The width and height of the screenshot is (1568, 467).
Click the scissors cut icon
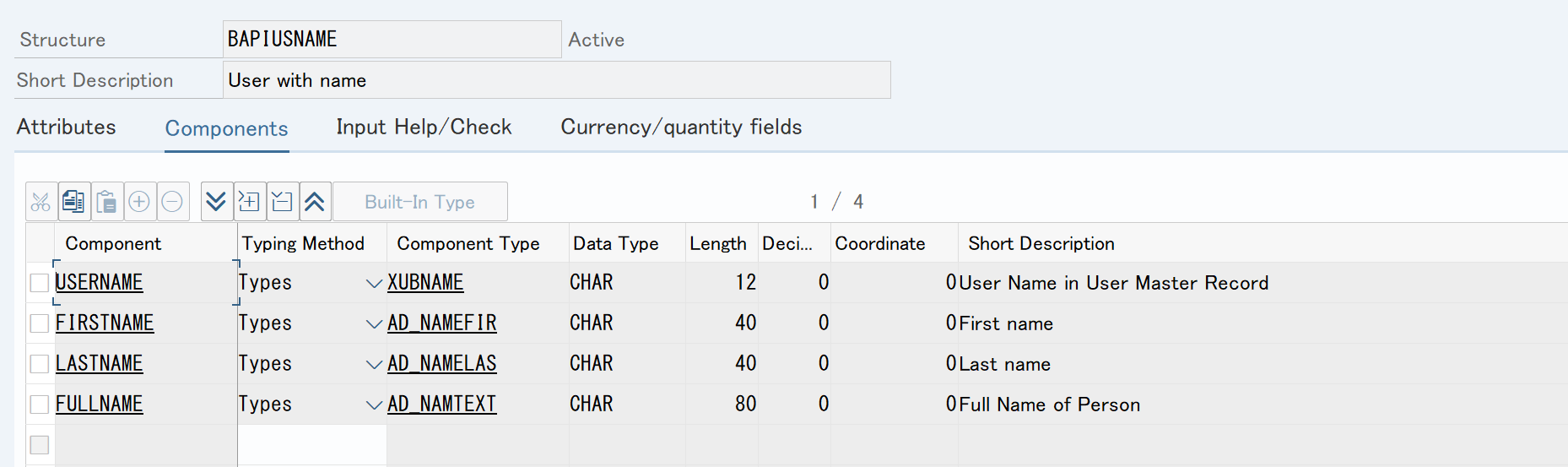pos(41,202)
